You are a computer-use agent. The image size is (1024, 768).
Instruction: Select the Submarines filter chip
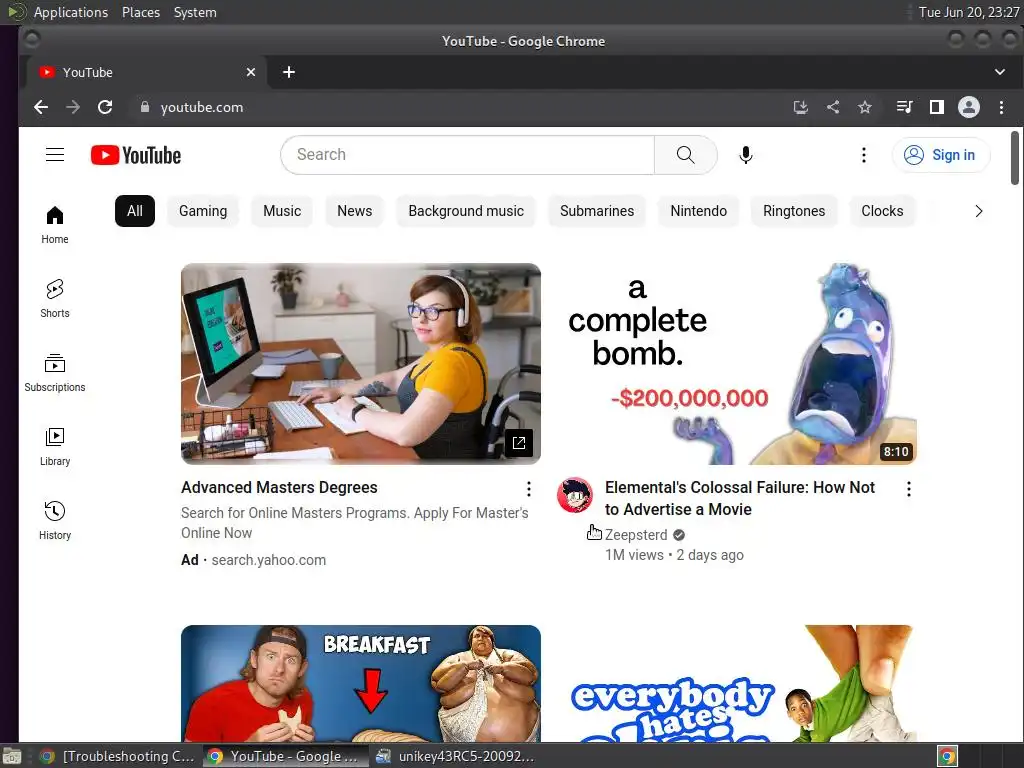tap(597, 211)
